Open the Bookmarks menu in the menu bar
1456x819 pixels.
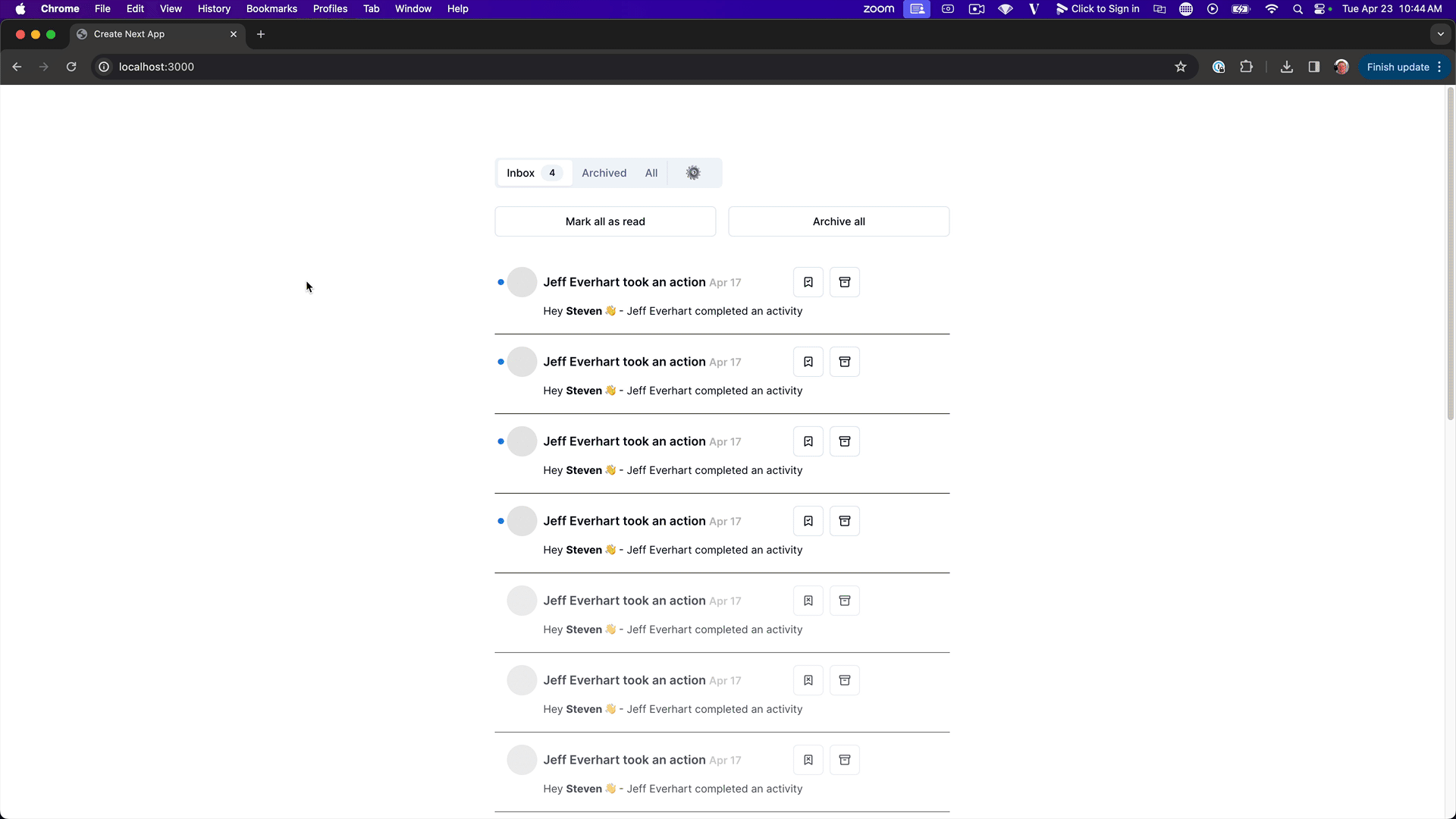[x=271, y=8]
